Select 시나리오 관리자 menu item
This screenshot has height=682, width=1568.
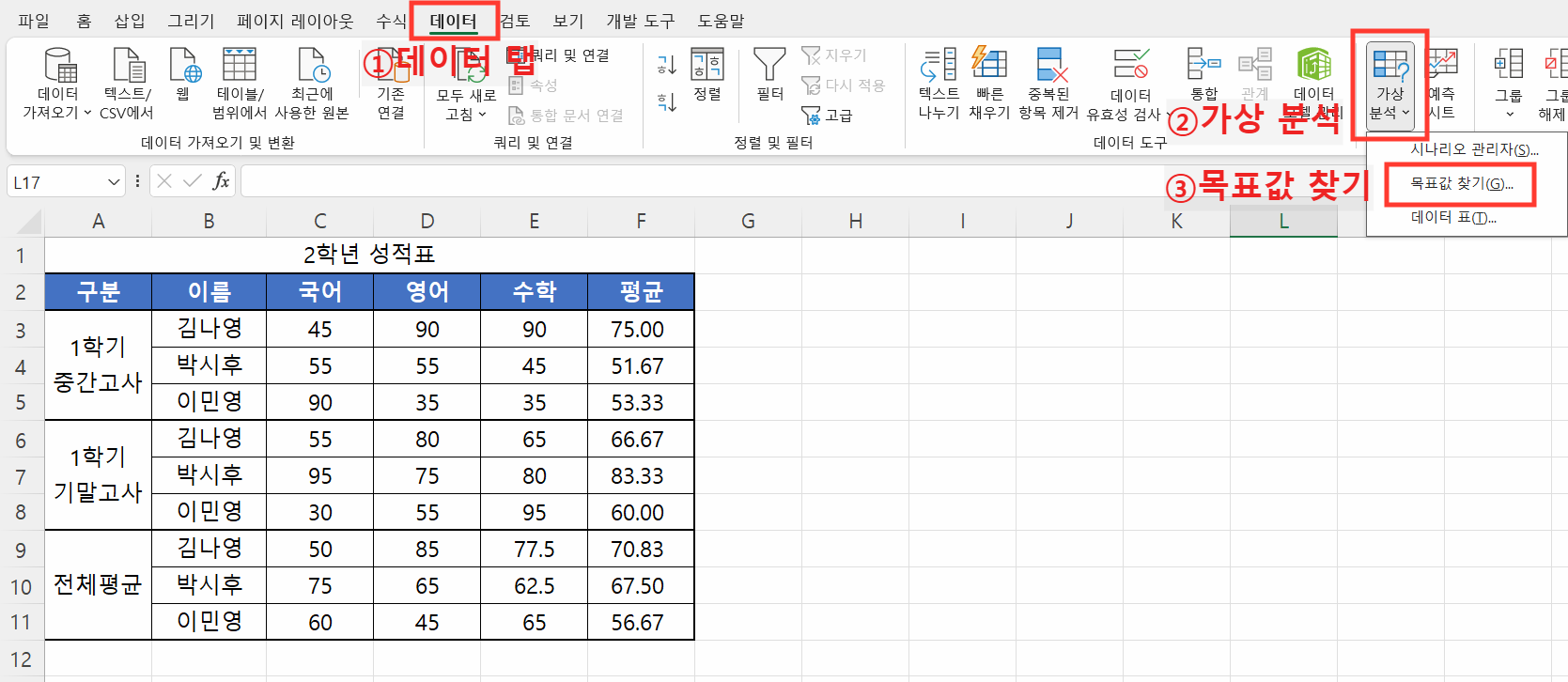pyautogui.click(x=1467, y=149)
